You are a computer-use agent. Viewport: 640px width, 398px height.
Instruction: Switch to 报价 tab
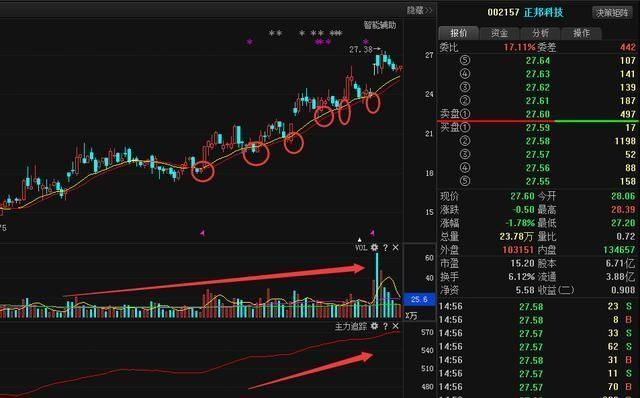(x=458, y=33)
